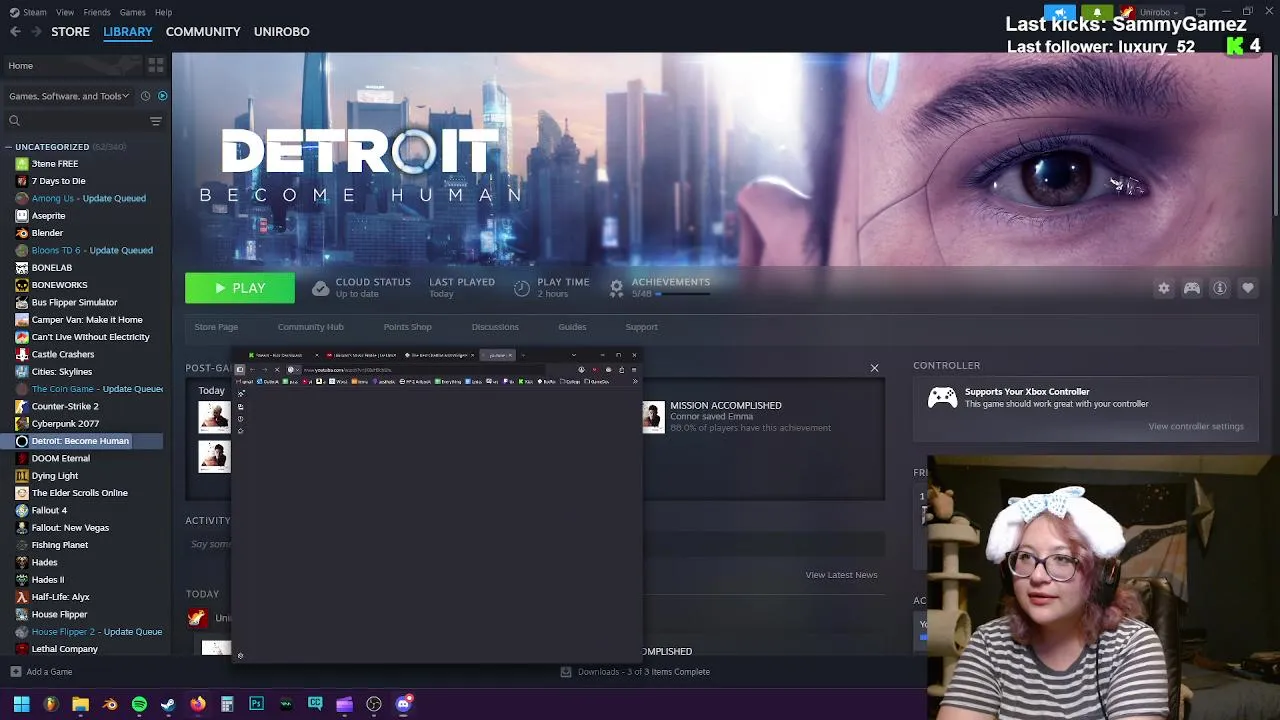The width and height of the screenshot is (1280, 720).
Task: Show game info icon on Detroit page
Action: tap(1220, 288)
